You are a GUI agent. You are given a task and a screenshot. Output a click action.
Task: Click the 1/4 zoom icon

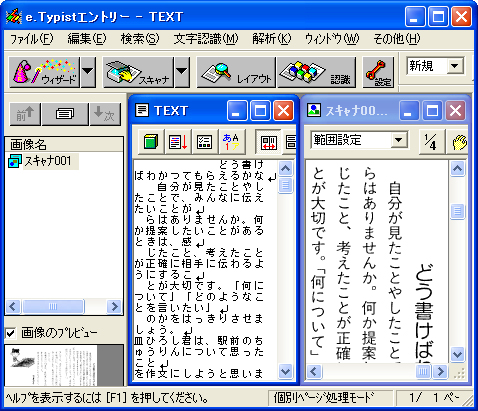431,142
